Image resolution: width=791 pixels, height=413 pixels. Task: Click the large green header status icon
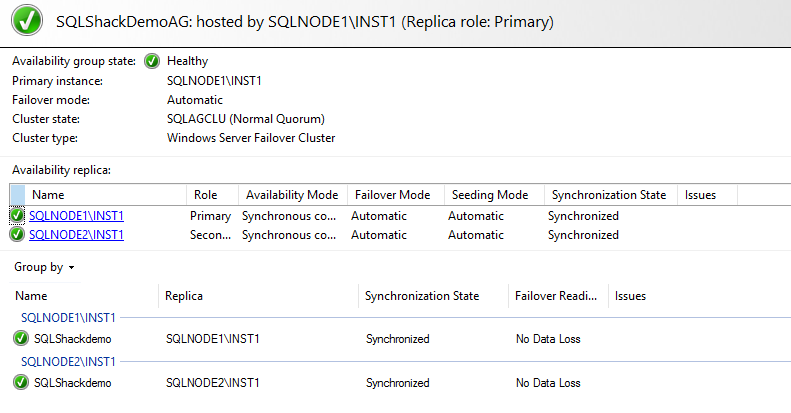pyautogui.click(x=24, y=21)
